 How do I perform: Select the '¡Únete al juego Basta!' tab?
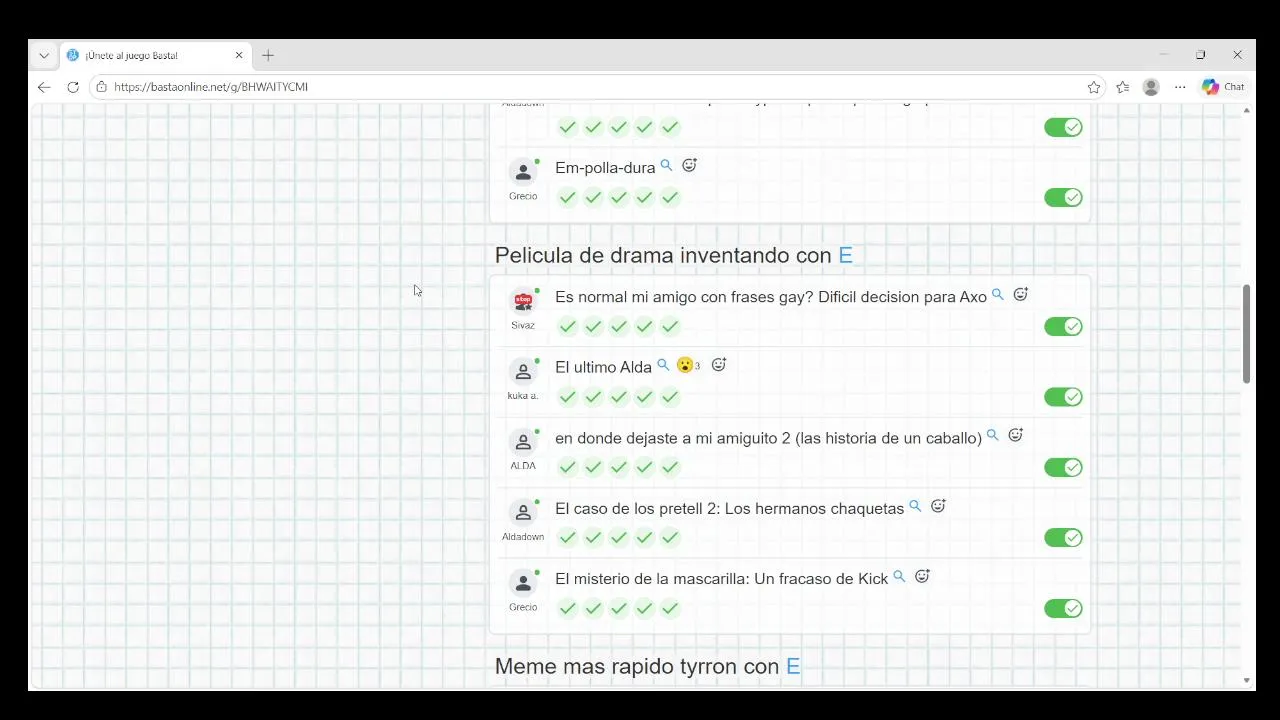point(154,55)
